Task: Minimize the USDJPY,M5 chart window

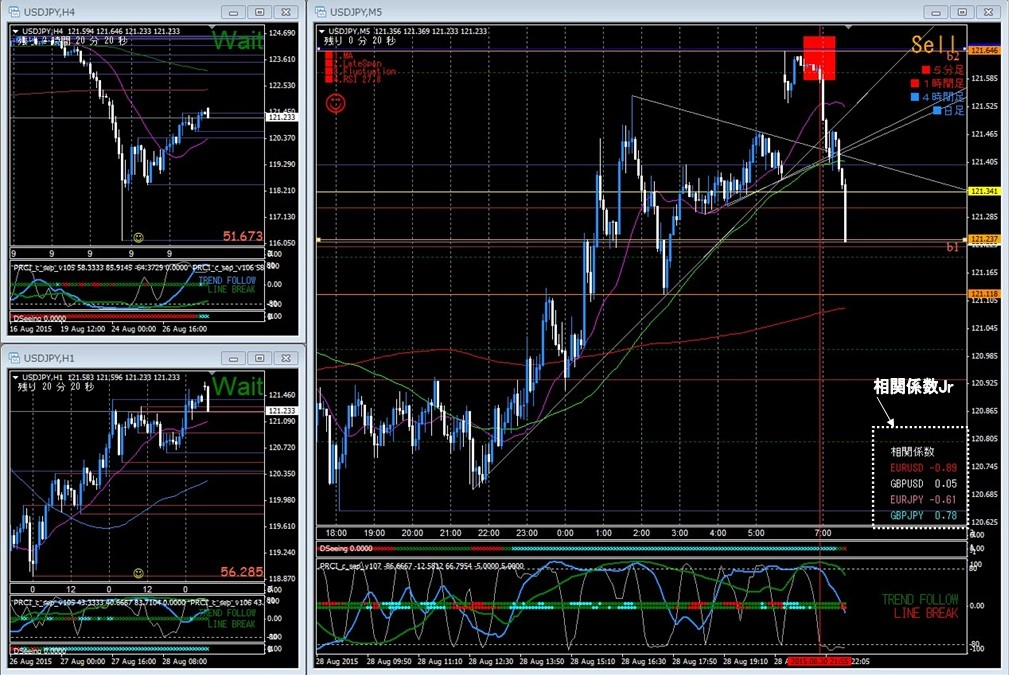Action: tap(936, 12)
